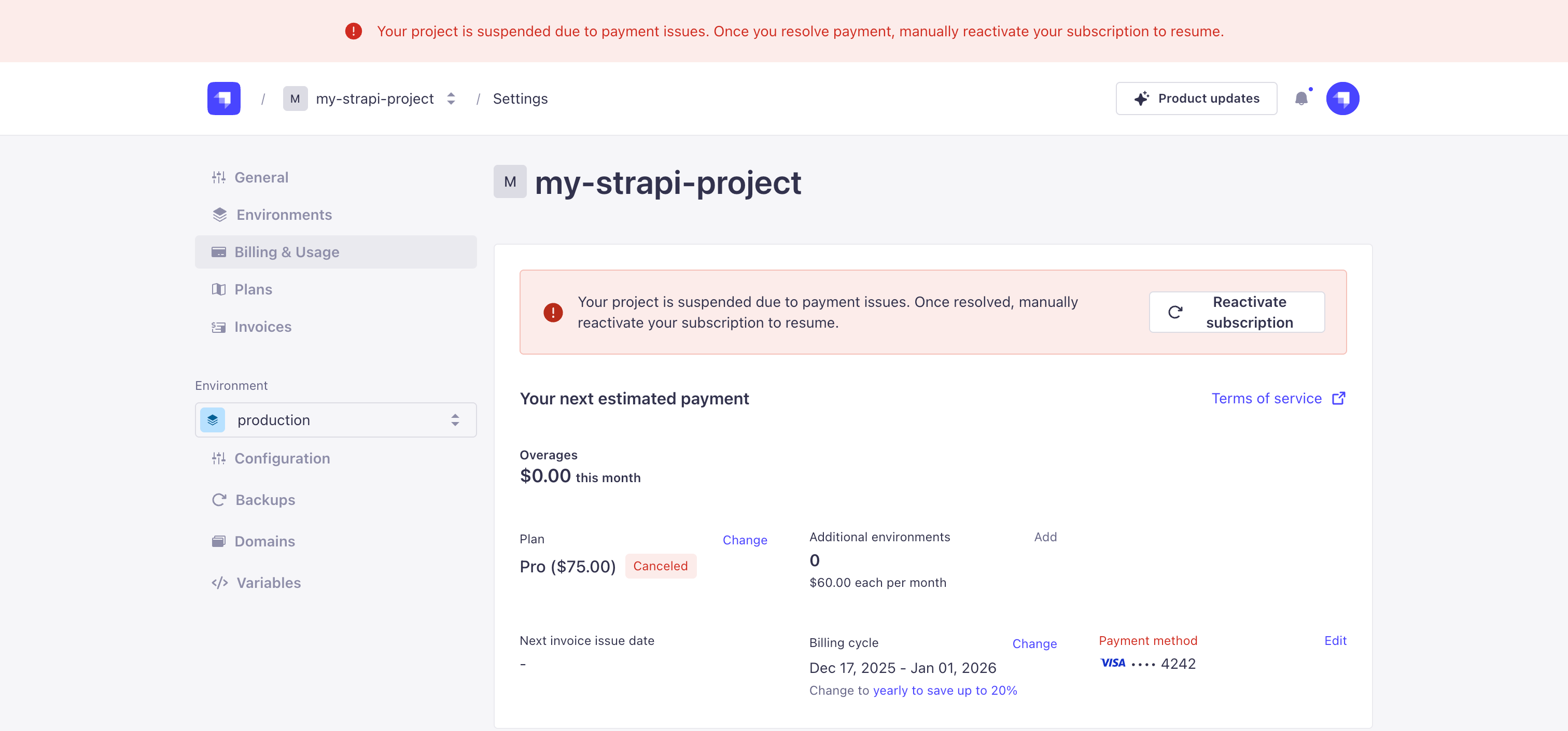This screenshot has width=1568, height=731.
Task: Click yearly to save up to 20% link
Action: click(945, 690)
